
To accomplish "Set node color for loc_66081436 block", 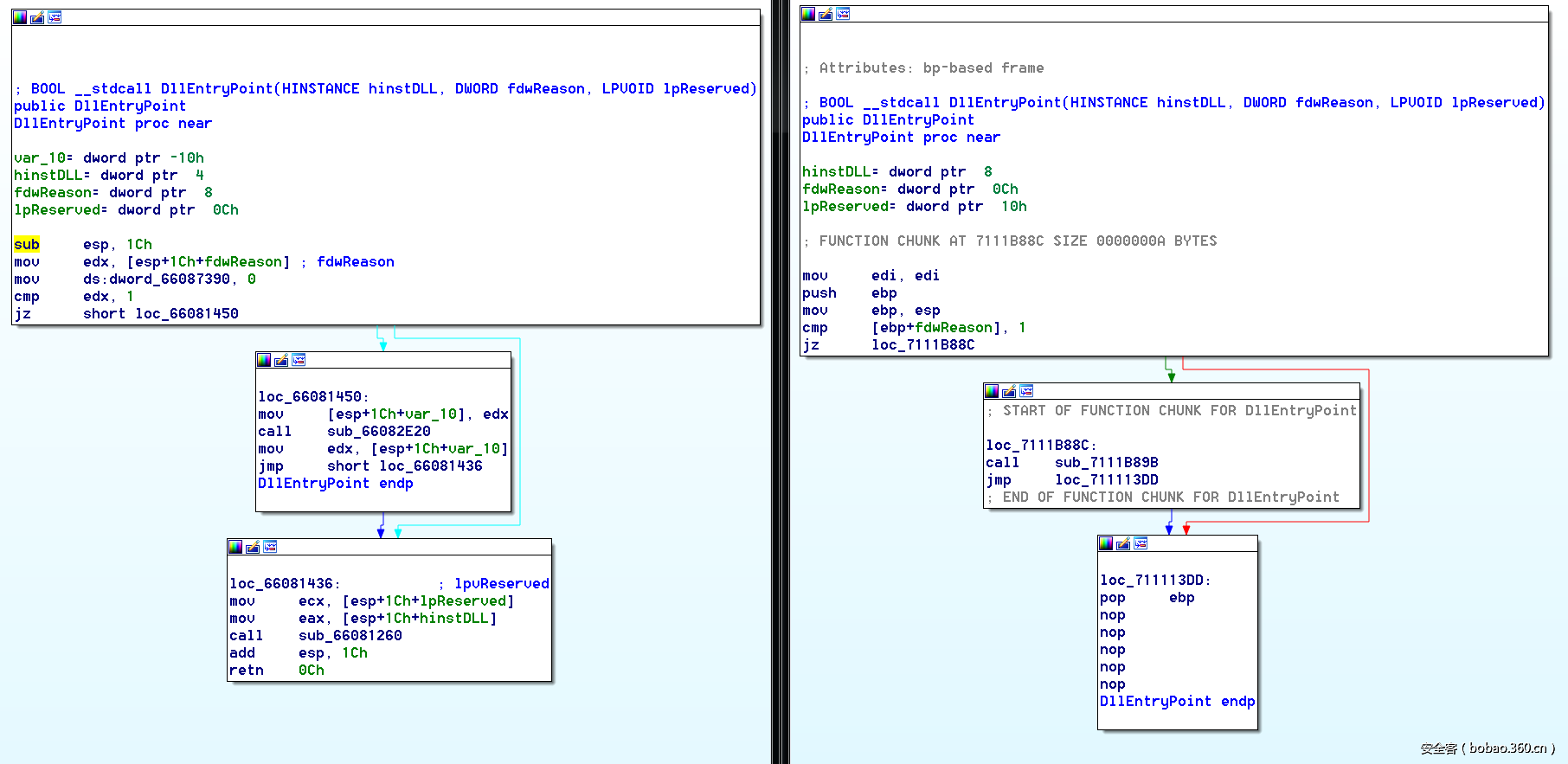I will [235, 547].
